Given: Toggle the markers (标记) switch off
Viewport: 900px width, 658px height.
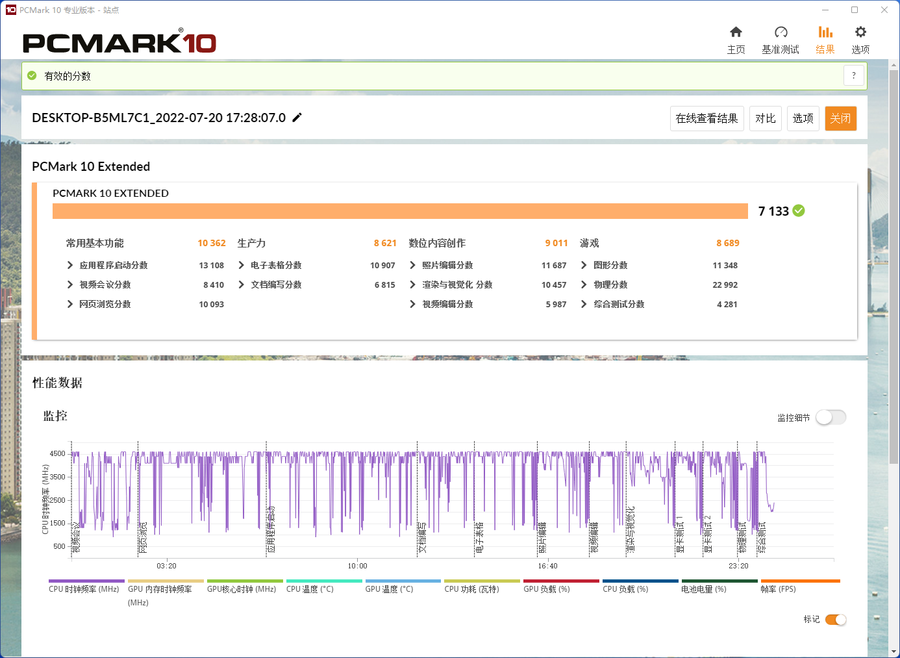Looking at the screenshot, I should click(835, 620).
